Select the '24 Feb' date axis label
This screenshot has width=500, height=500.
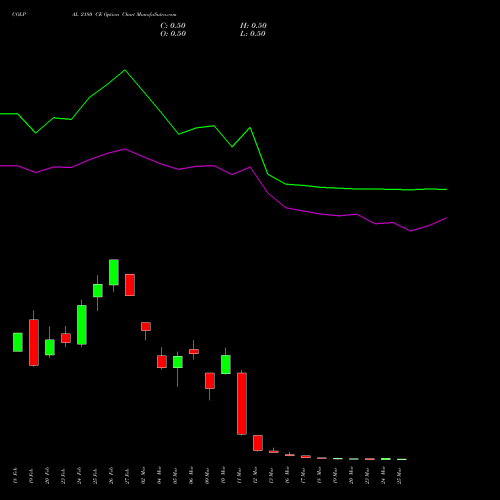pyautogui.click(x=79, y=476)
